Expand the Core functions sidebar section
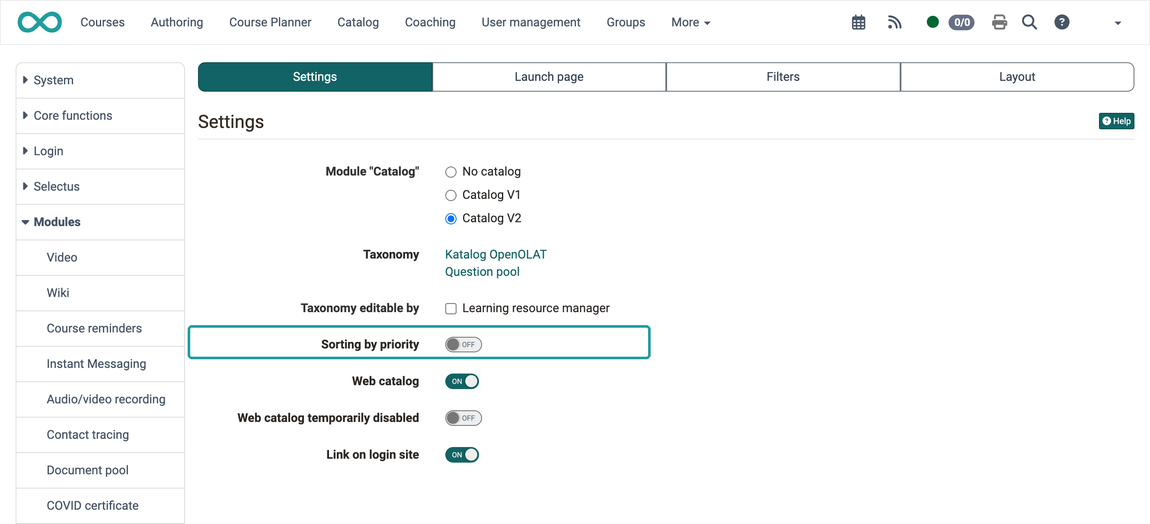Image resolution: width=1150 pixels, height=524 pixels. pos(100,116)
